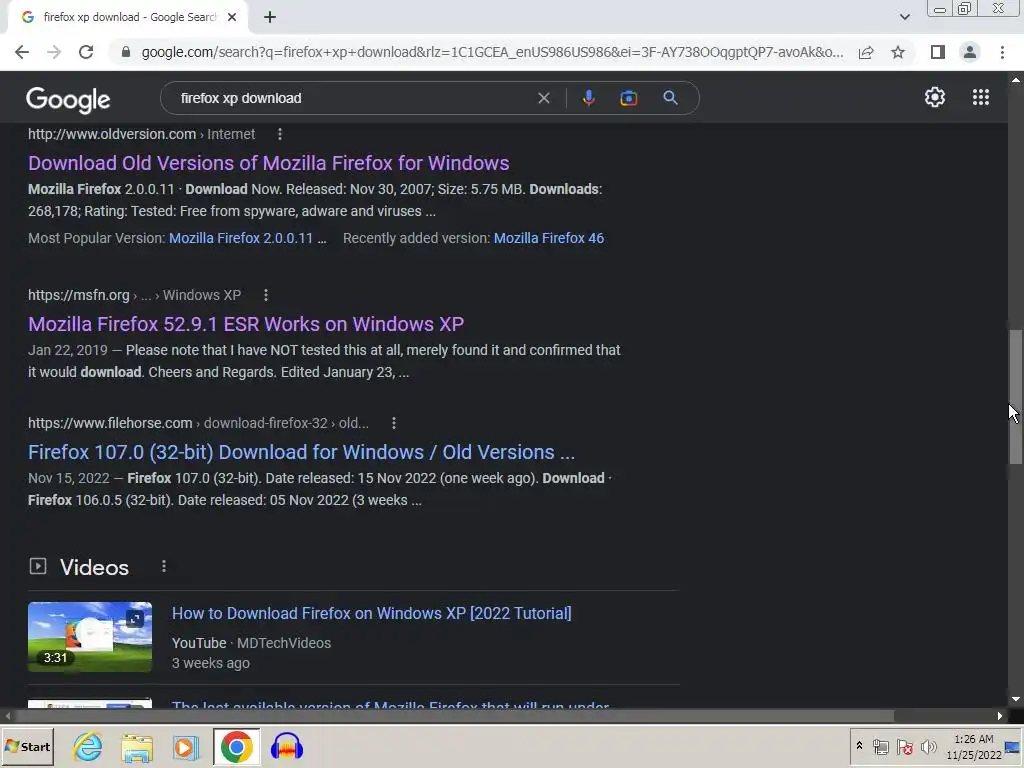Click the address bar URL
This screenshot has height=768, width=1024.
pyautogui.click(x=492, y=52)
